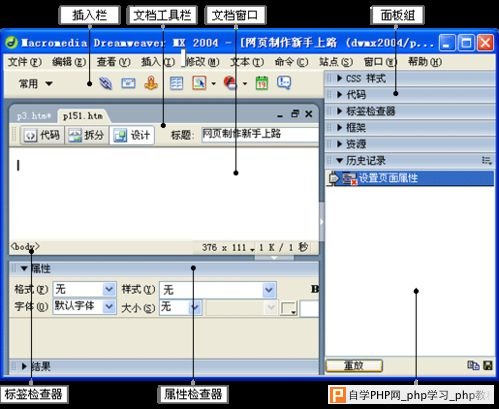Open the p3.htm document tab

point(34,116)
